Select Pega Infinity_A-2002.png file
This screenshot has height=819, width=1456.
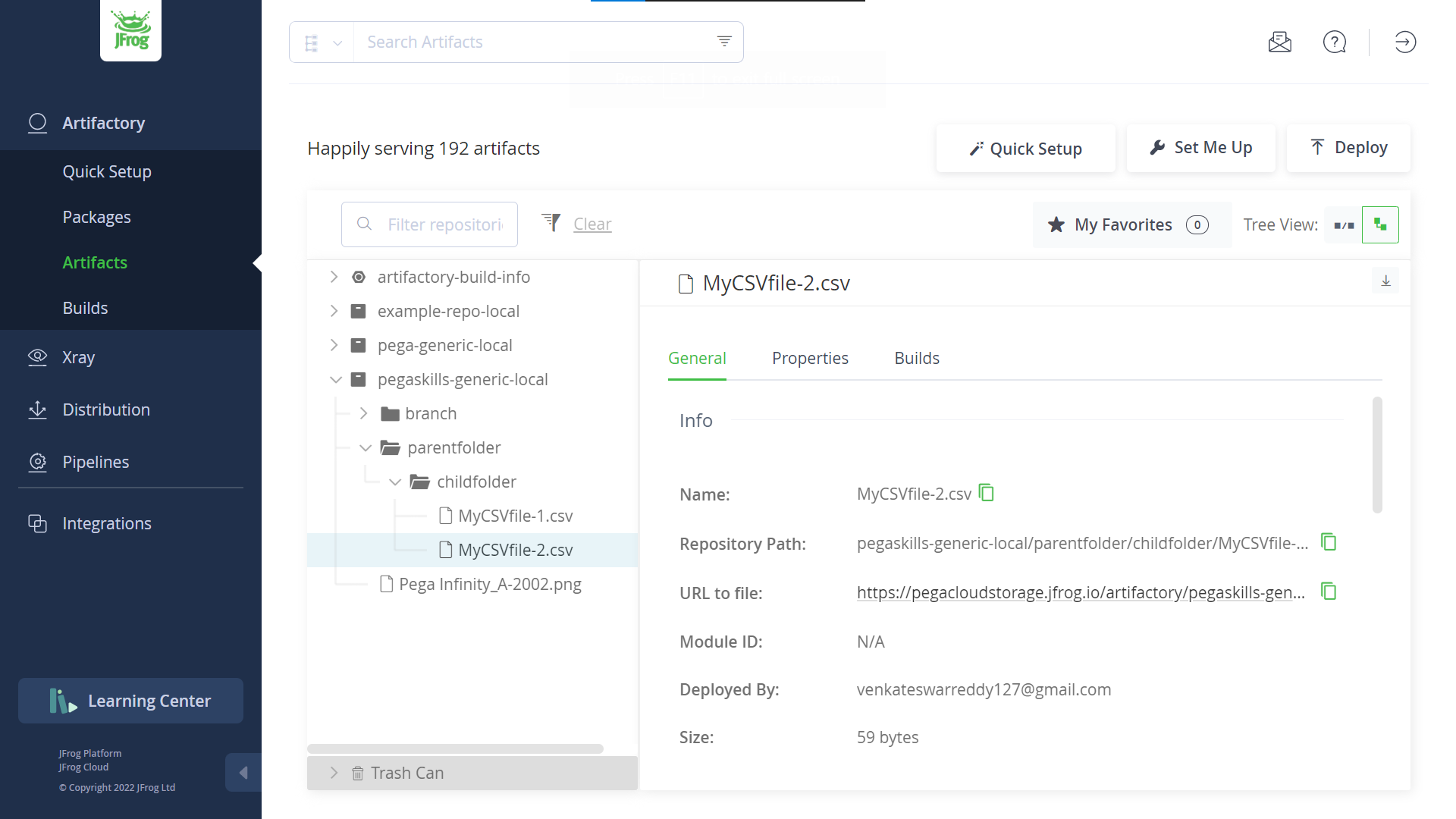tap(490, 585)
